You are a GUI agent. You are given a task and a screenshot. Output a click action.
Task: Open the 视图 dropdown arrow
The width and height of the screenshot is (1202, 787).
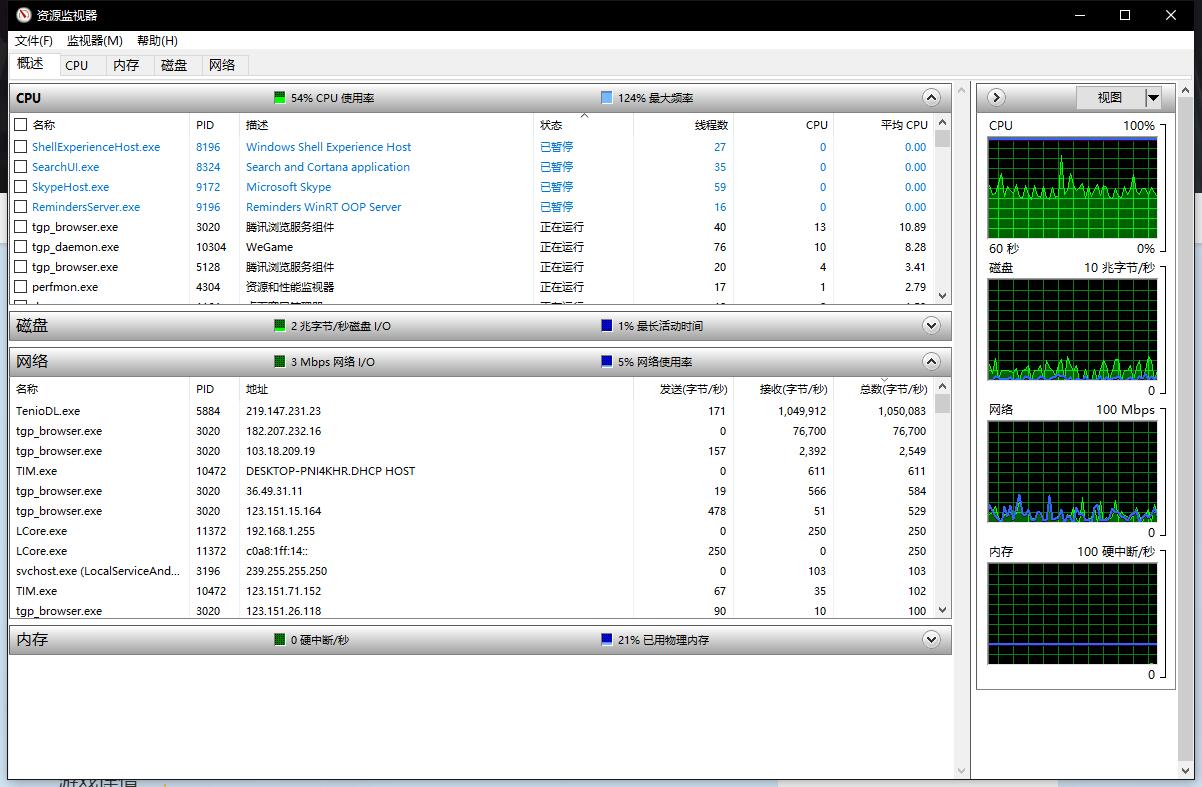1153,98
